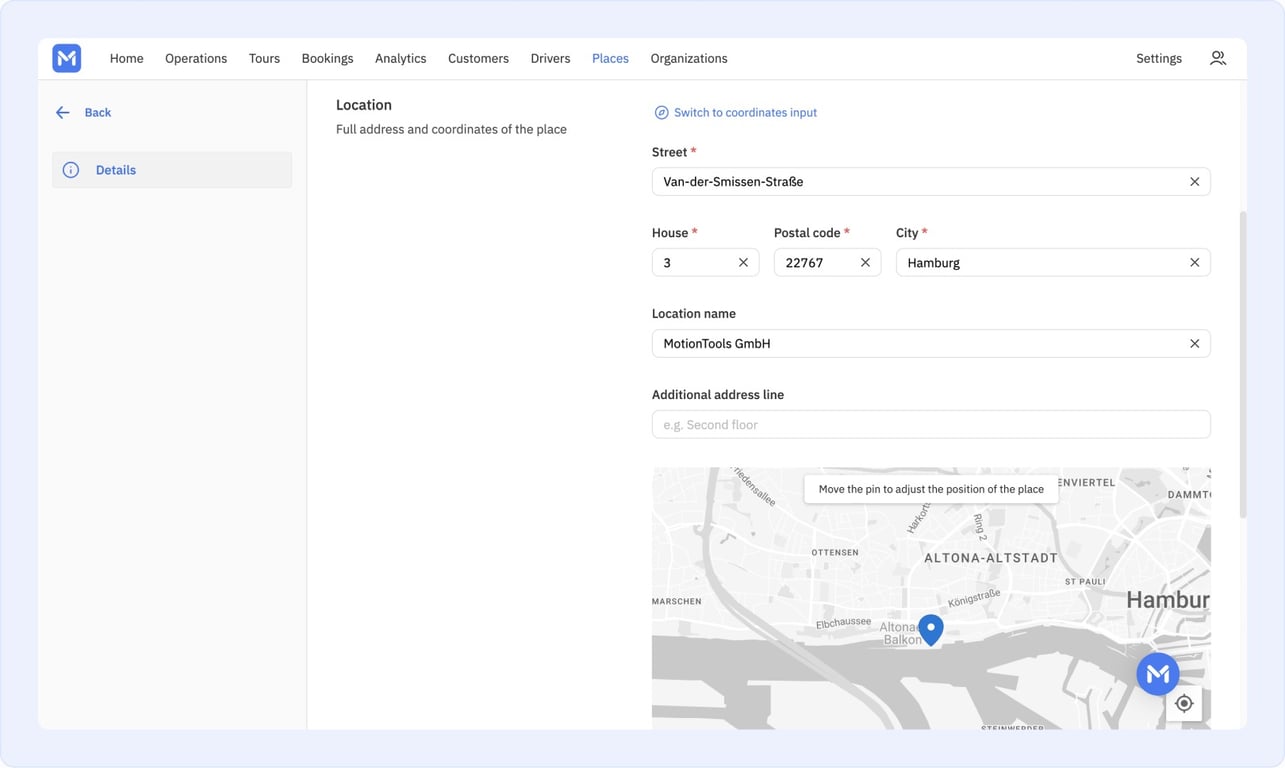Click the MotionTools logo icon
Viewport: 1285px width, 768px height.
[67, 58]
